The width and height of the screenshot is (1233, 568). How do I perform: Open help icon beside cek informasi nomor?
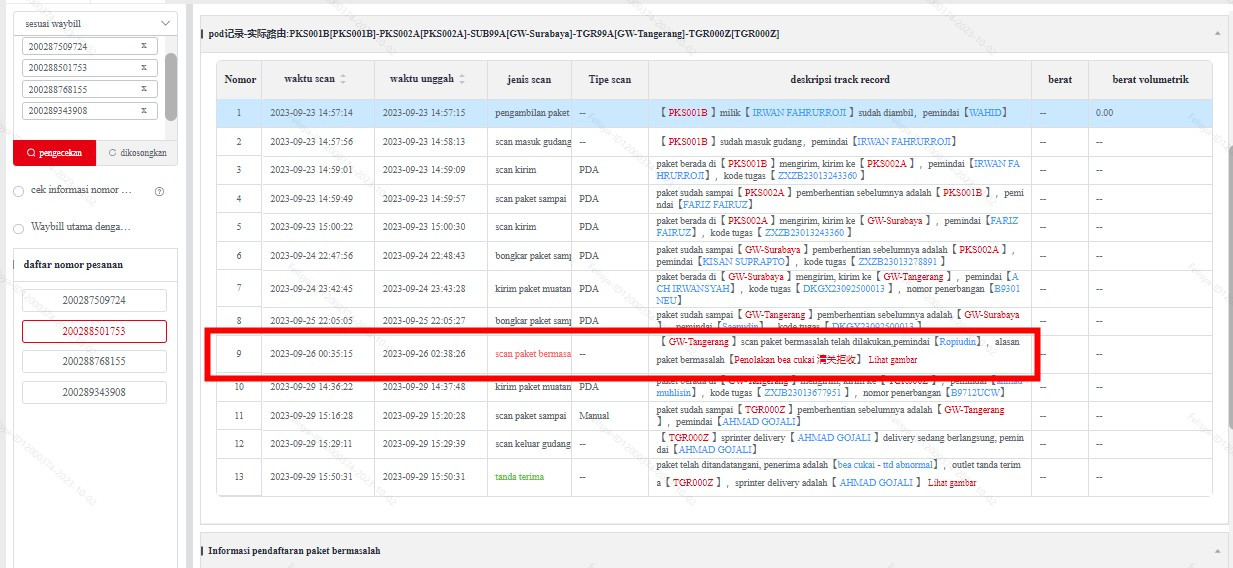(159, 191)
